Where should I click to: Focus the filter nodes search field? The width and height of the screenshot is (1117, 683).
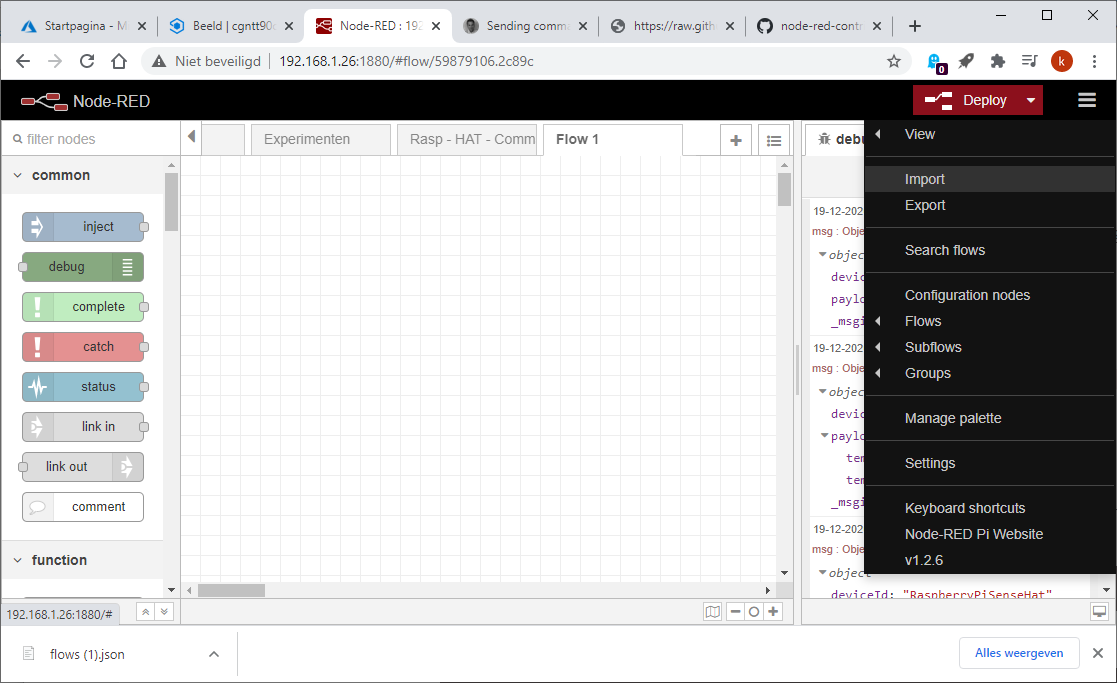(91, 139)
